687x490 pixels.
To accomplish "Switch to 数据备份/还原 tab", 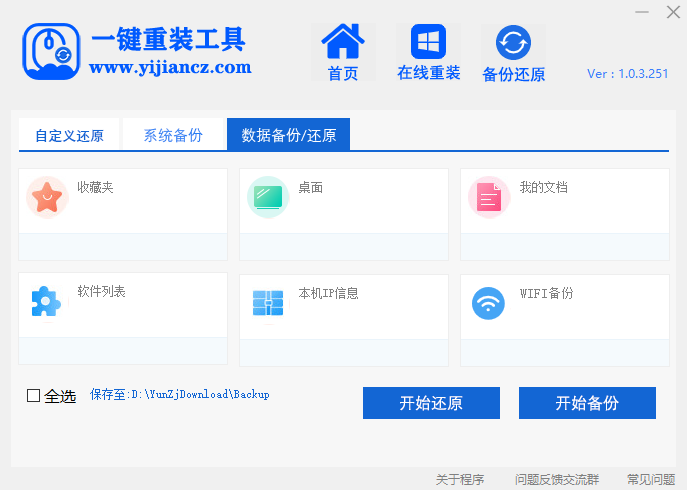I will point(288,135).
